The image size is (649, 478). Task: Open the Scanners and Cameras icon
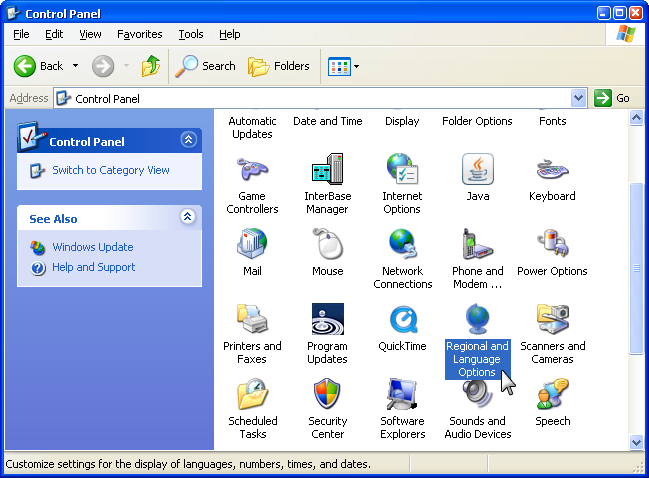pos(553,318)
